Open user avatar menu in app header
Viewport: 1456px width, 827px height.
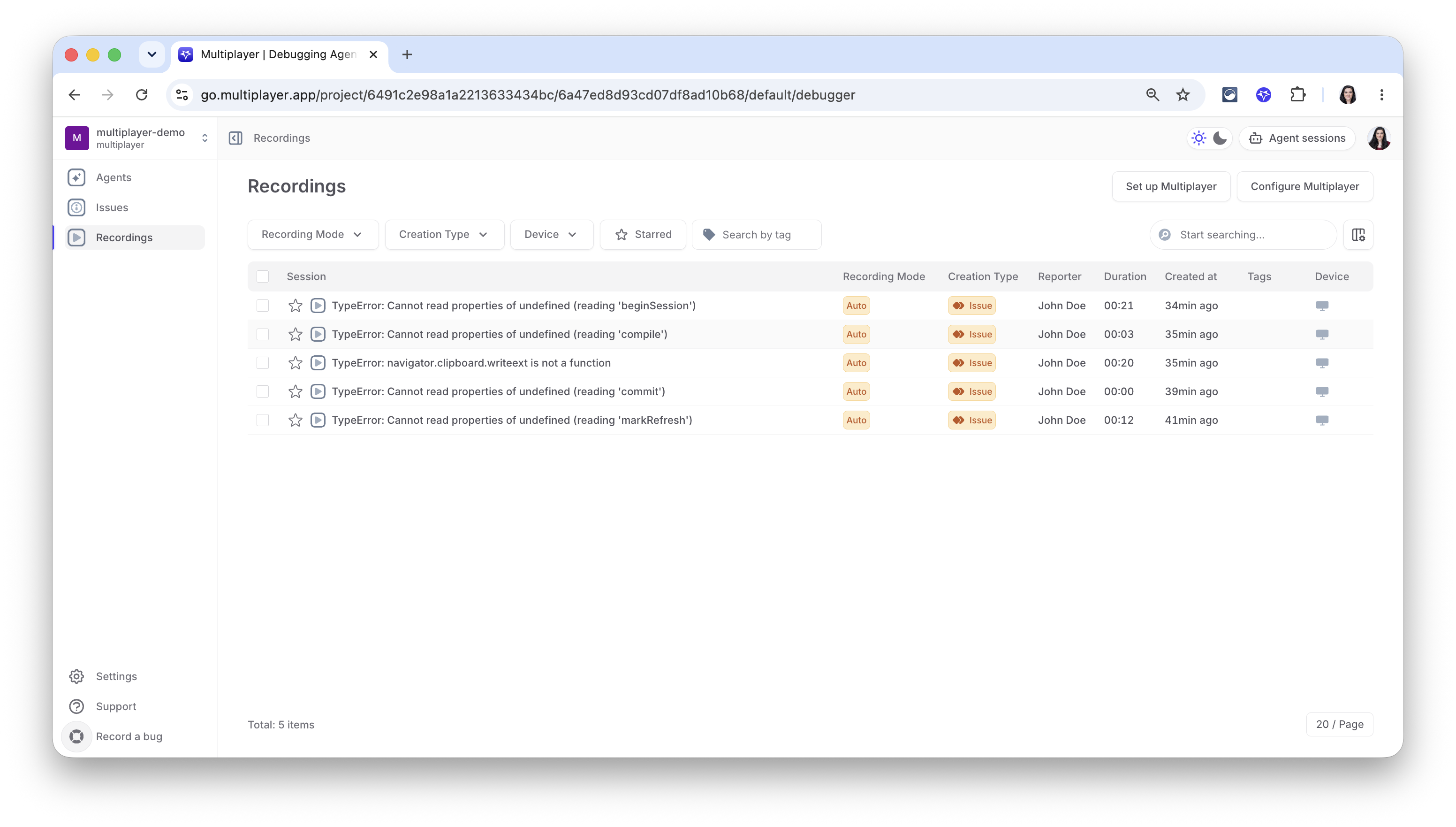(1379, 138)
